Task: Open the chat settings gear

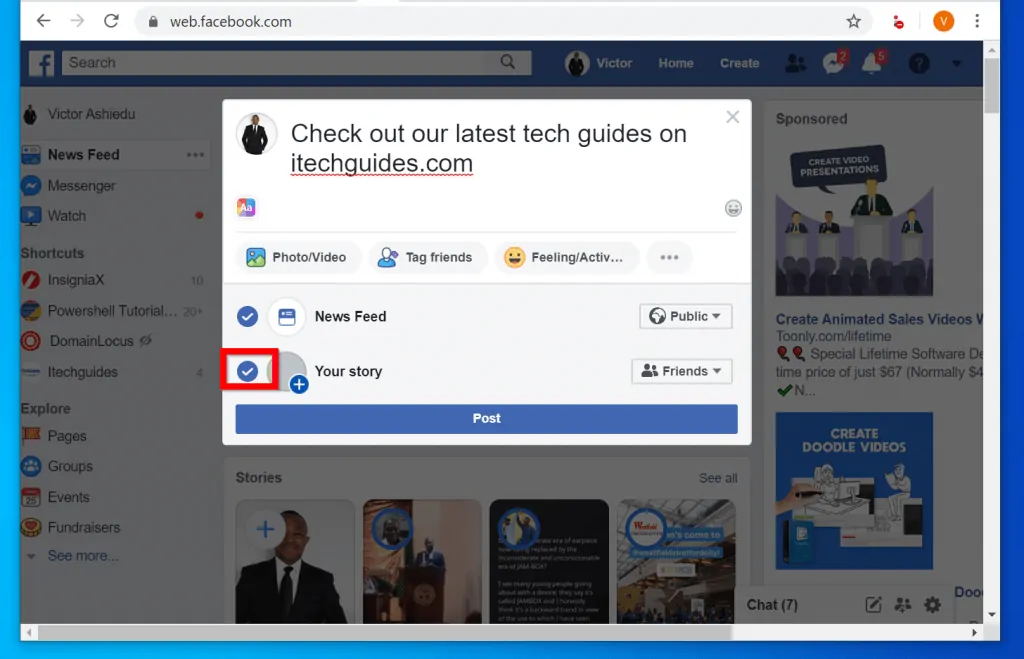Action: [932, 604]
